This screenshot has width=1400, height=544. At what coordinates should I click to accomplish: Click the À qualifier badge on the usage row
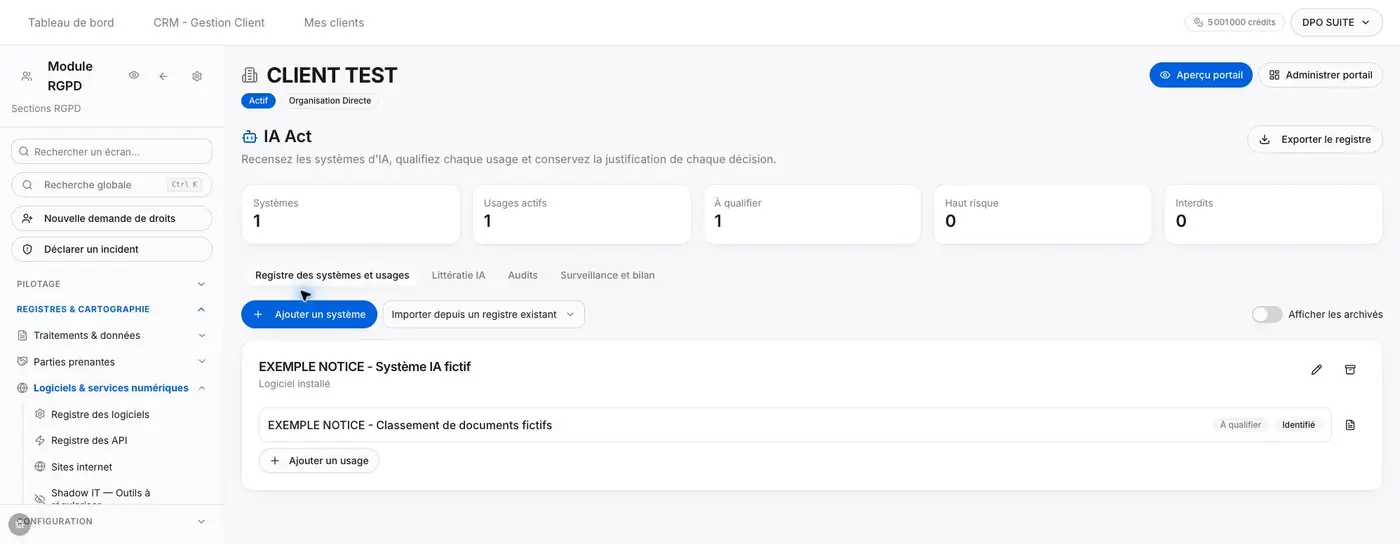[x=1240, y=425]
